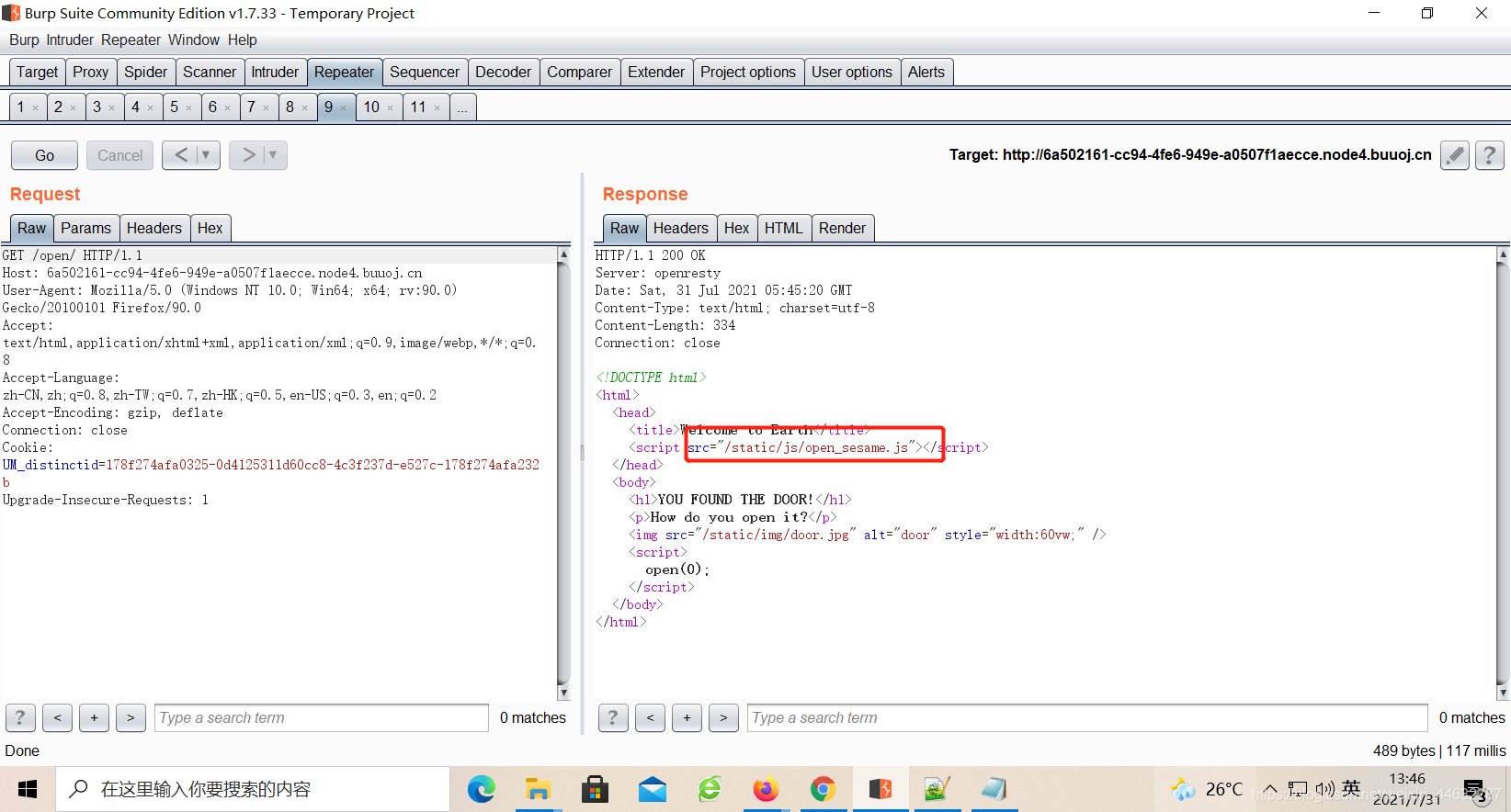The image size is (1511, 812).
Task: Open the Windows Start menu
Action: (x=28, y=789)
